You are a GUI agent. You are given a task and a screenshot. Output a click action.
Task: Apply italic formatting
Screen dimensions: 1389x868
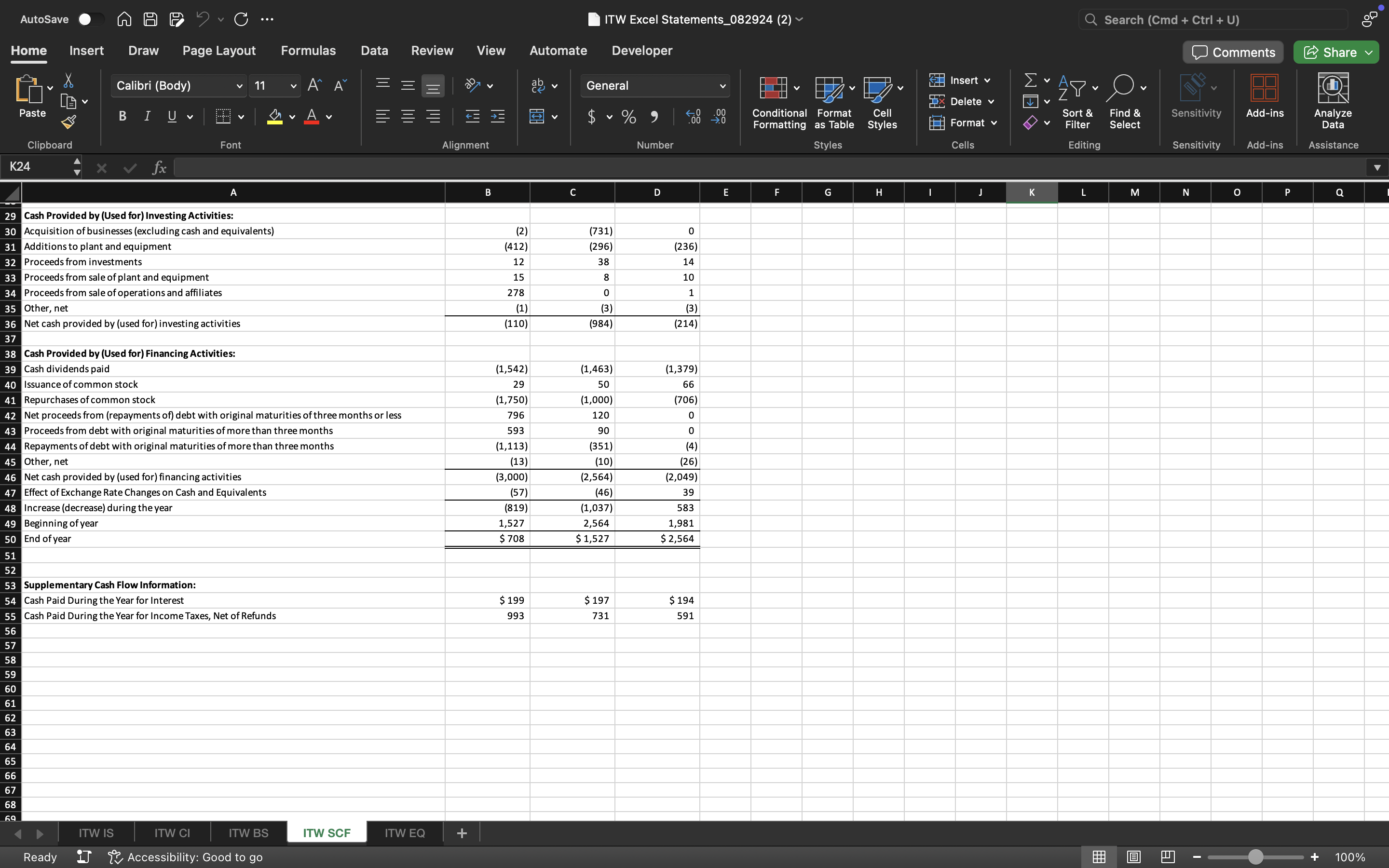coord(147,116)
